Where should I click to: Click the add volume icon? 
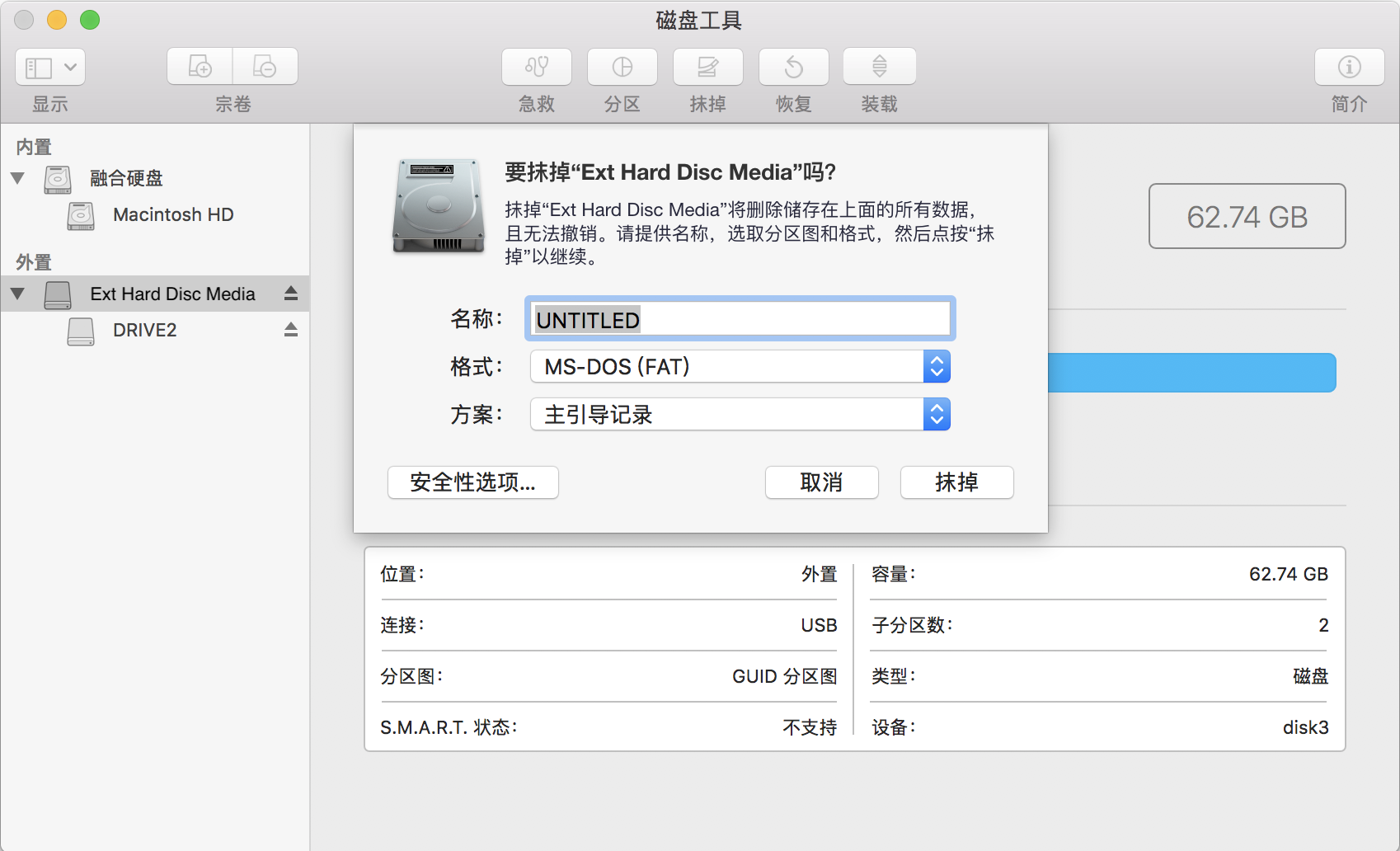tap(200, 67)
